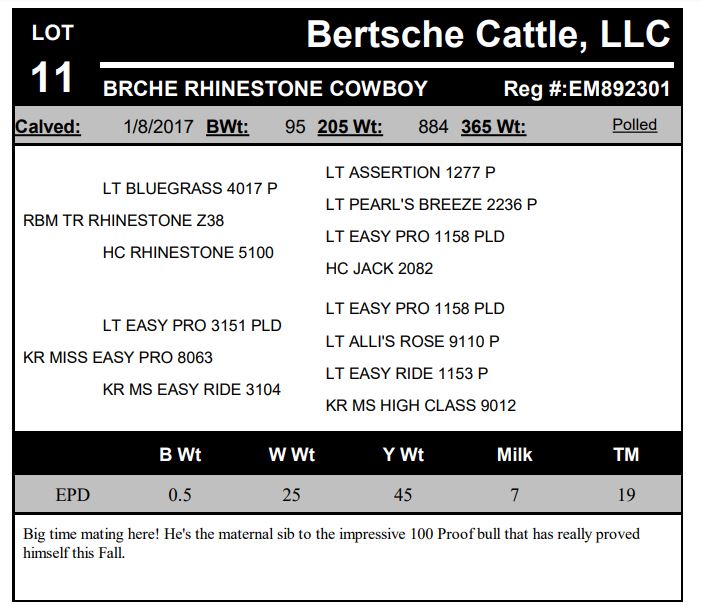
Task: Click the Big time mating description text
Action: point(330,543)
